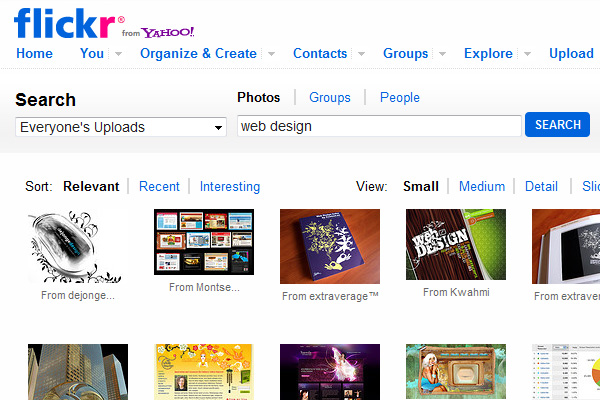Open the Explore navigation link
Viewport: 600px width, 400px height.
coord(488,54)
